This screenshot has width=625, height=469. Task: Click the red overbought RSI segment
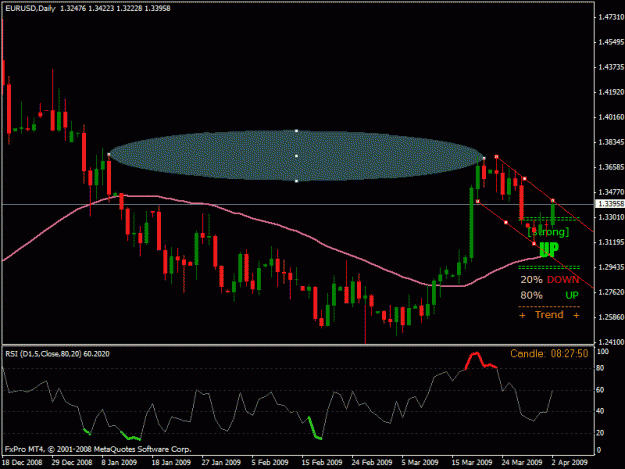coord(480,361)
